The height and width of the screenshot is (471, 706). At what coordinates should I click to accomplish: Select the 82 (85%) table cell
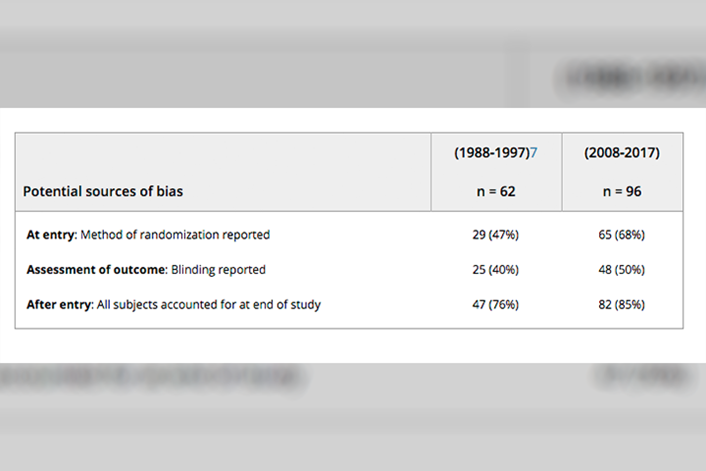622,305
